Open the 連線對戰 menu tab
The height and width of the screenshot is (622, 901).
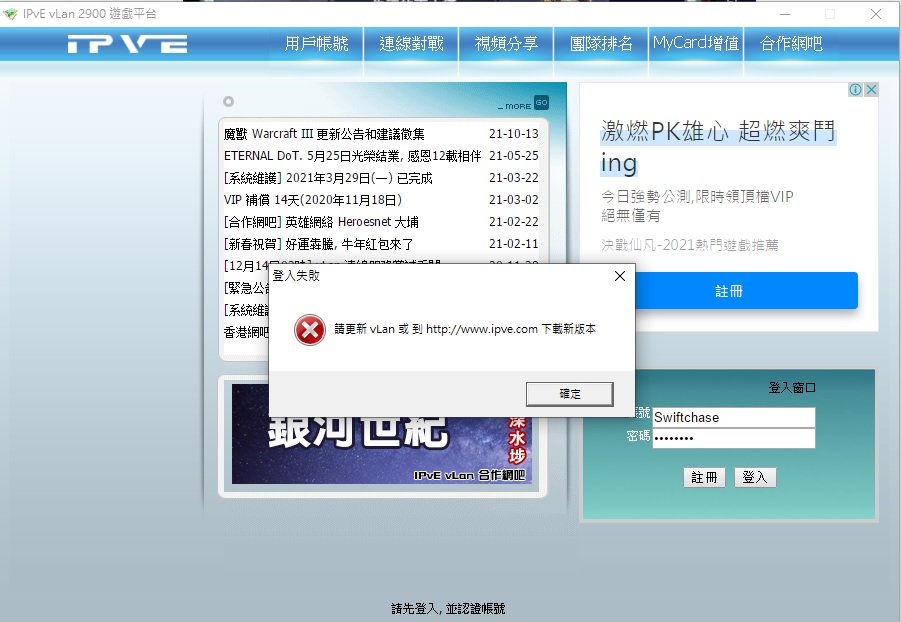(x=411, y=44)
